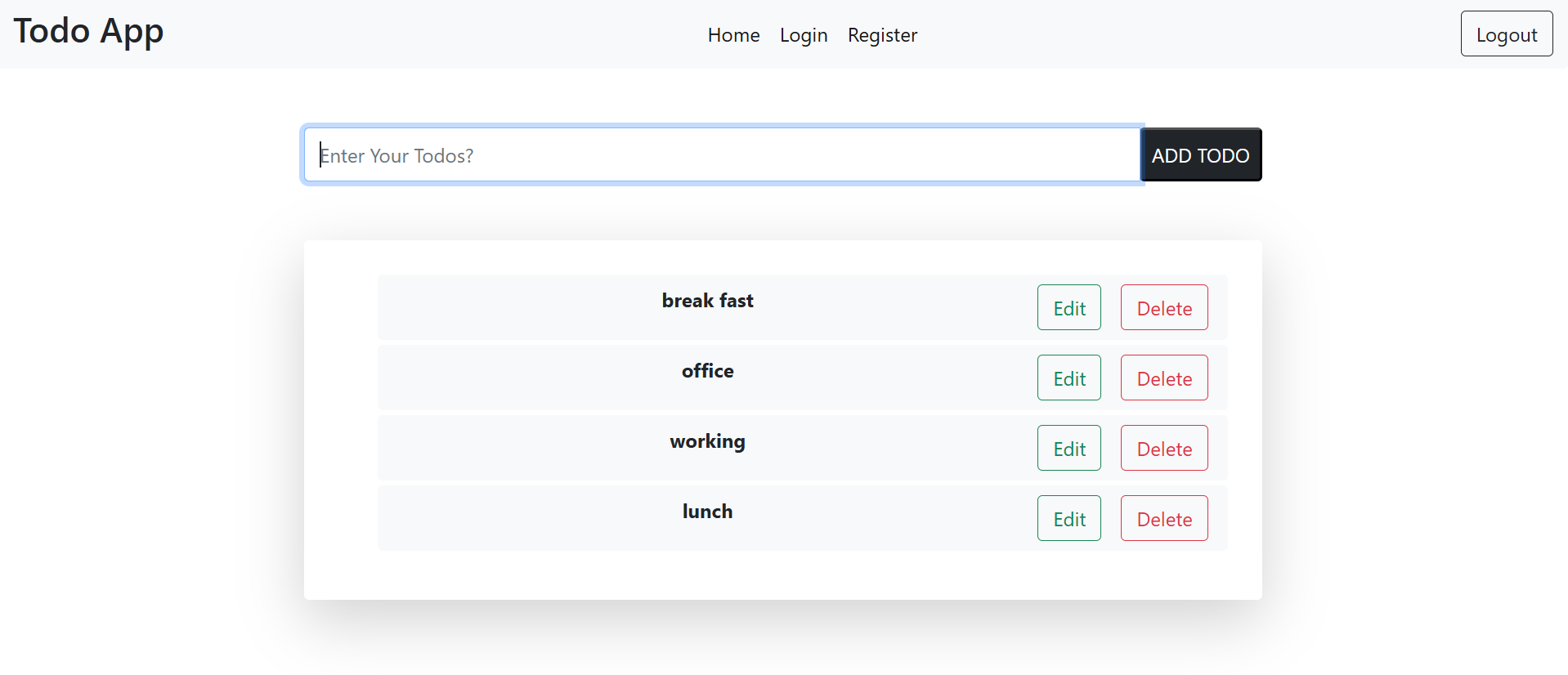Delete the break fast todo

pyautogui.click(x=1163, y=308)
